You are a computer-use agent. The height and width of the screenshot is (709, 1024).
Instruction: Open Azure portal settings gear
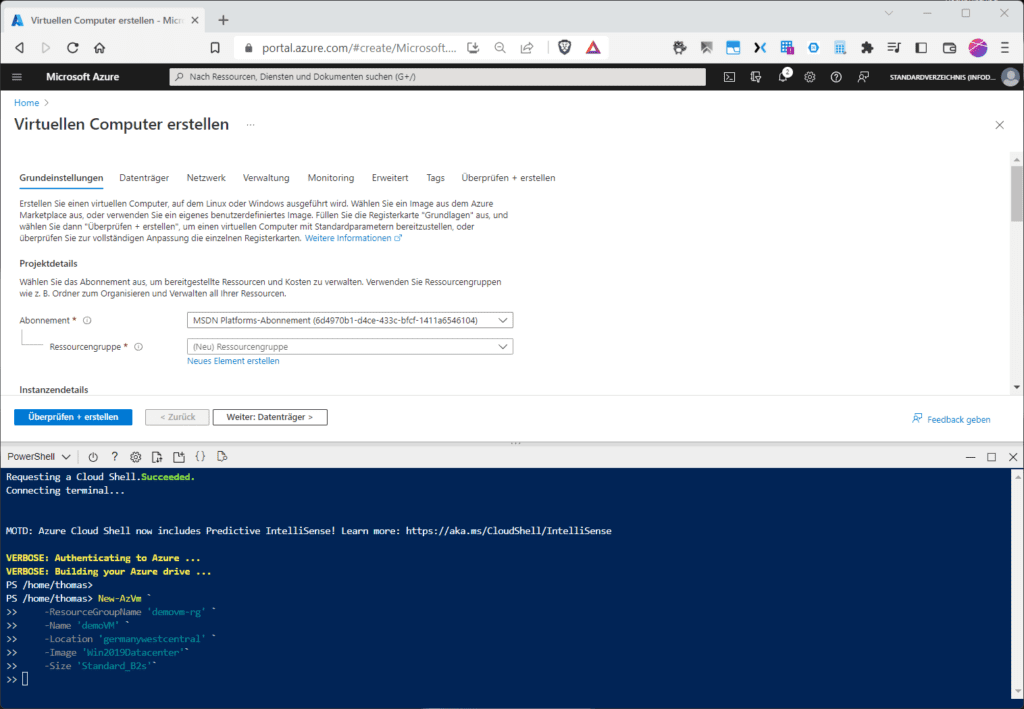(x=810, y=77)
